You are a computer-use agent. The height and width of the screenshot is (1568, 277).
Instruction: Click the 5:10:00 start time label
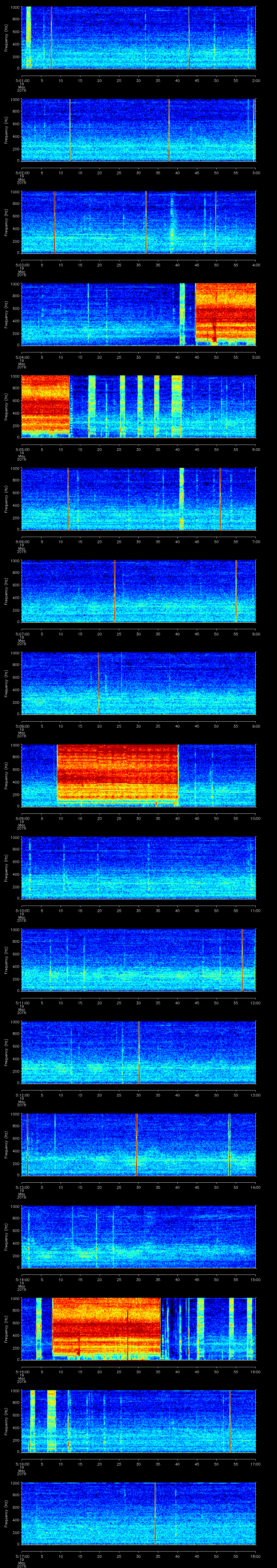pyautogui.click(x=22, y=910)
